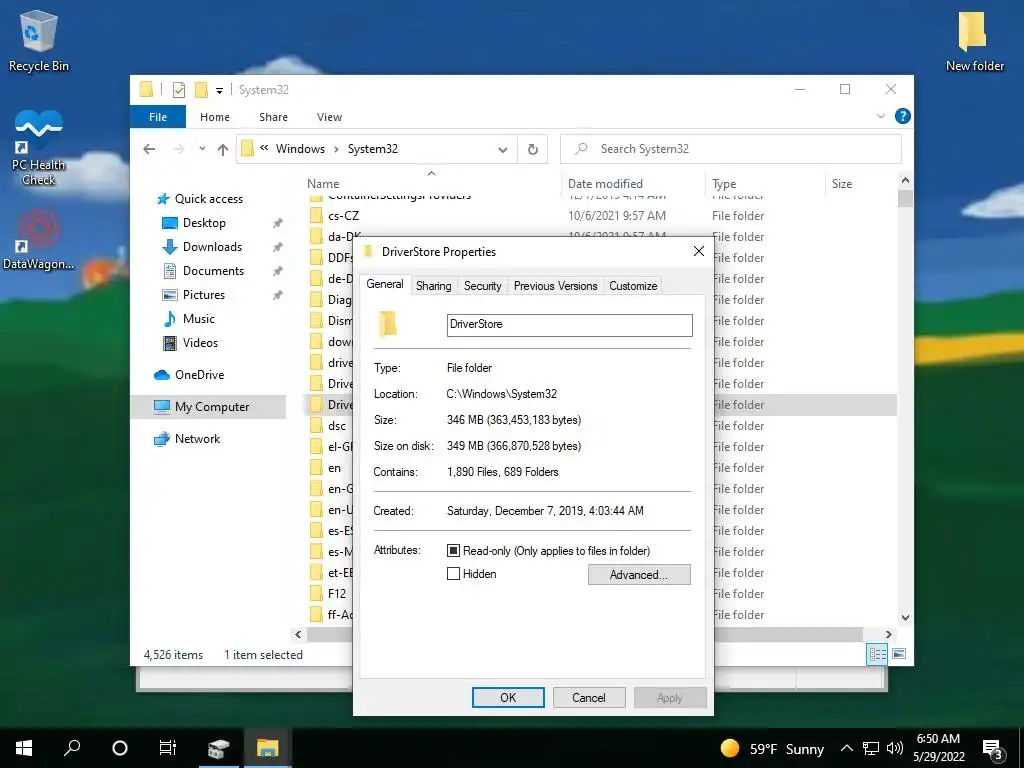Close the DriverStore Properties dialog
Image resolution: width=1024 pixels, height=768 pixels.
[x=698, y=251]
